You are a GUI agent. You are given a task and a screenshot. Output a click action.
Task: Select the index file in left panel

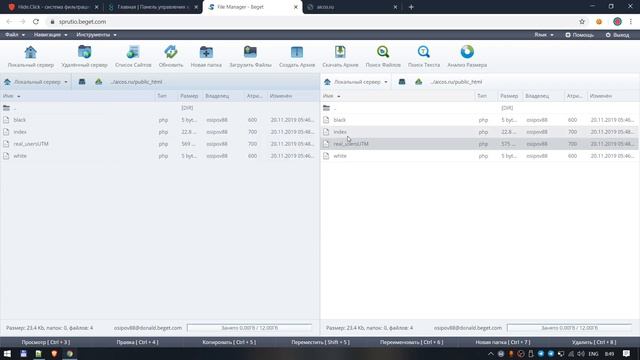pos(160,132)
